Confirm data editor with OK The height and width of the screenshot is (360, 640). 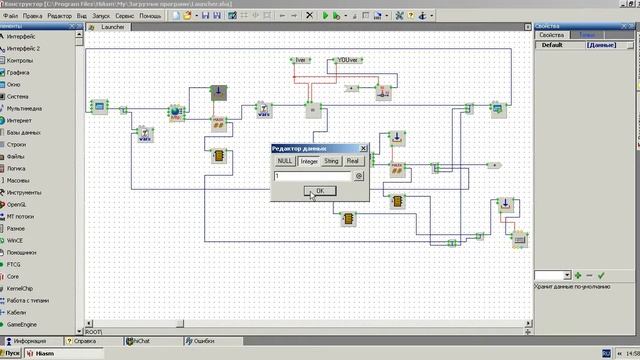(320, 191)
